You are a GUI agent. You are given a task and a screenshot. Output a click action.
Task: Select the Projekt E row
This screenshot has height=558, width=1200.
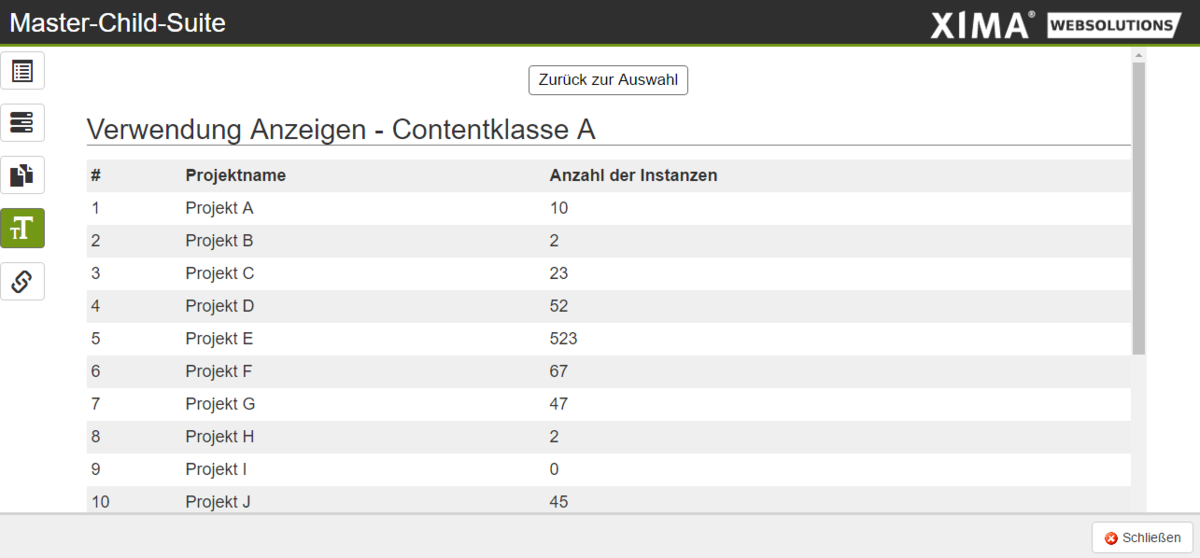click(x=609, y=339)
